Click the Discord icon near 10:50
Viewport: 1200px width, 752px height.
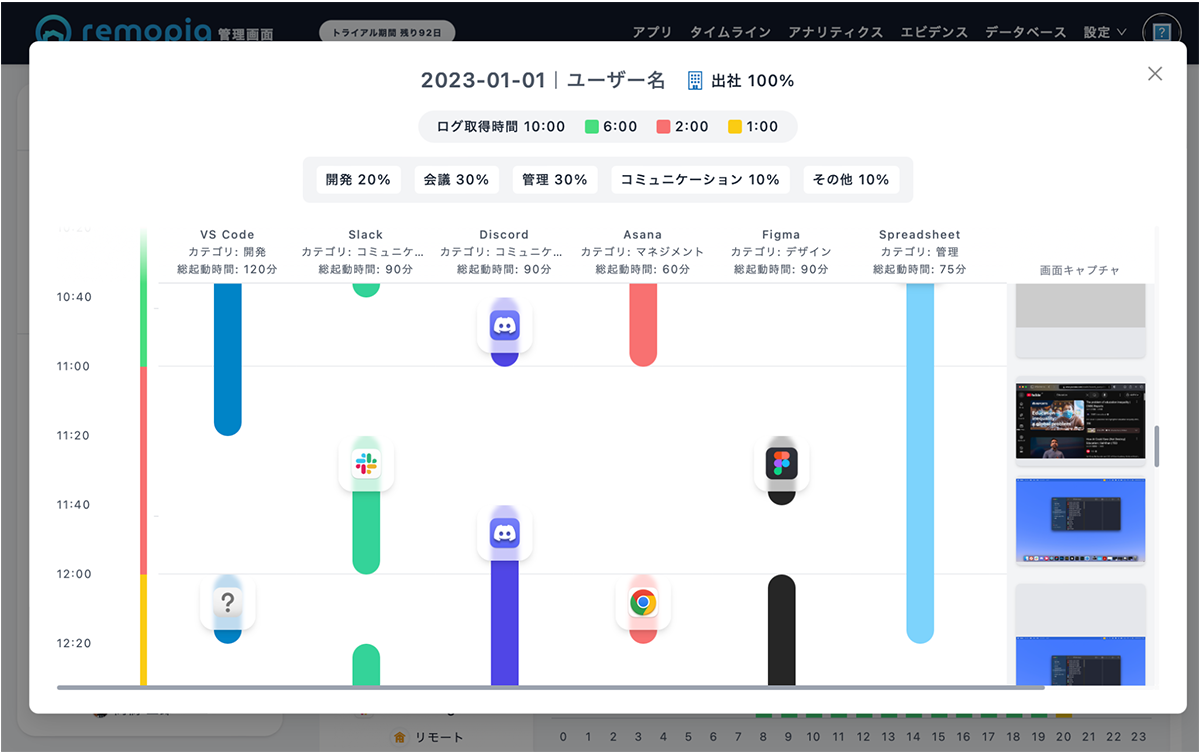tap(505, 325)
